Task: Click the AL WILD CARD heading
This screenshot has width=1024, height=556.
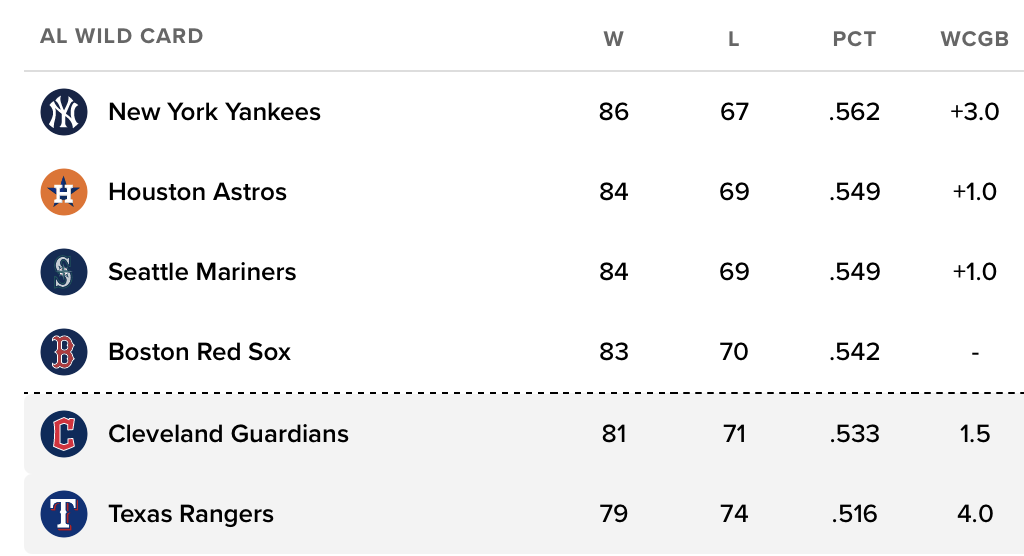Action: 121,37
